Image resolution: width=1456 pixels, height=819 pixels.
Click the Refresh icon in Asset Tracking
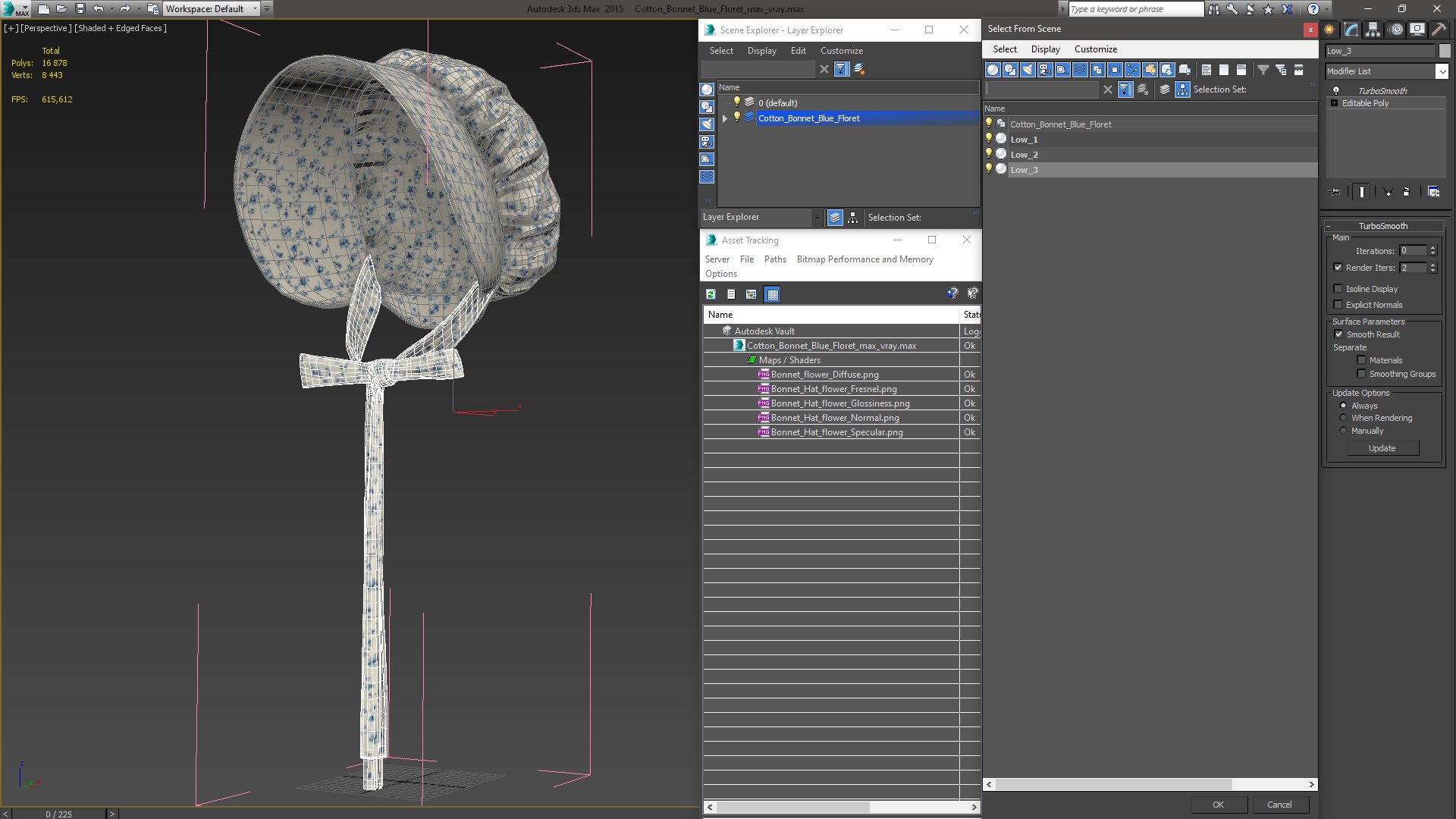[711, 294]
